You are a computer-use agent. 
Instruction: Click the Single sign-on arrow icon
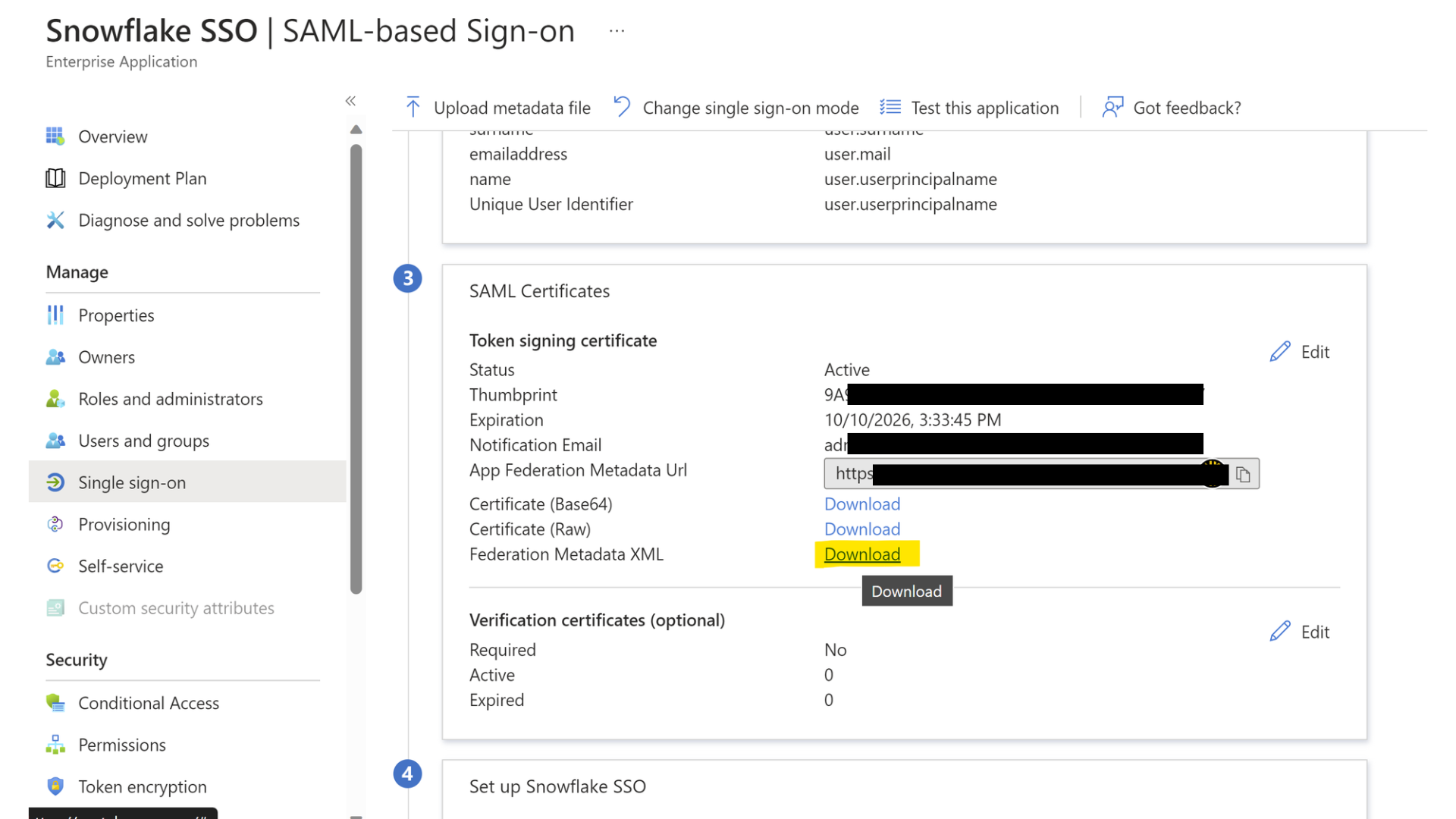[x=55, y=482]
